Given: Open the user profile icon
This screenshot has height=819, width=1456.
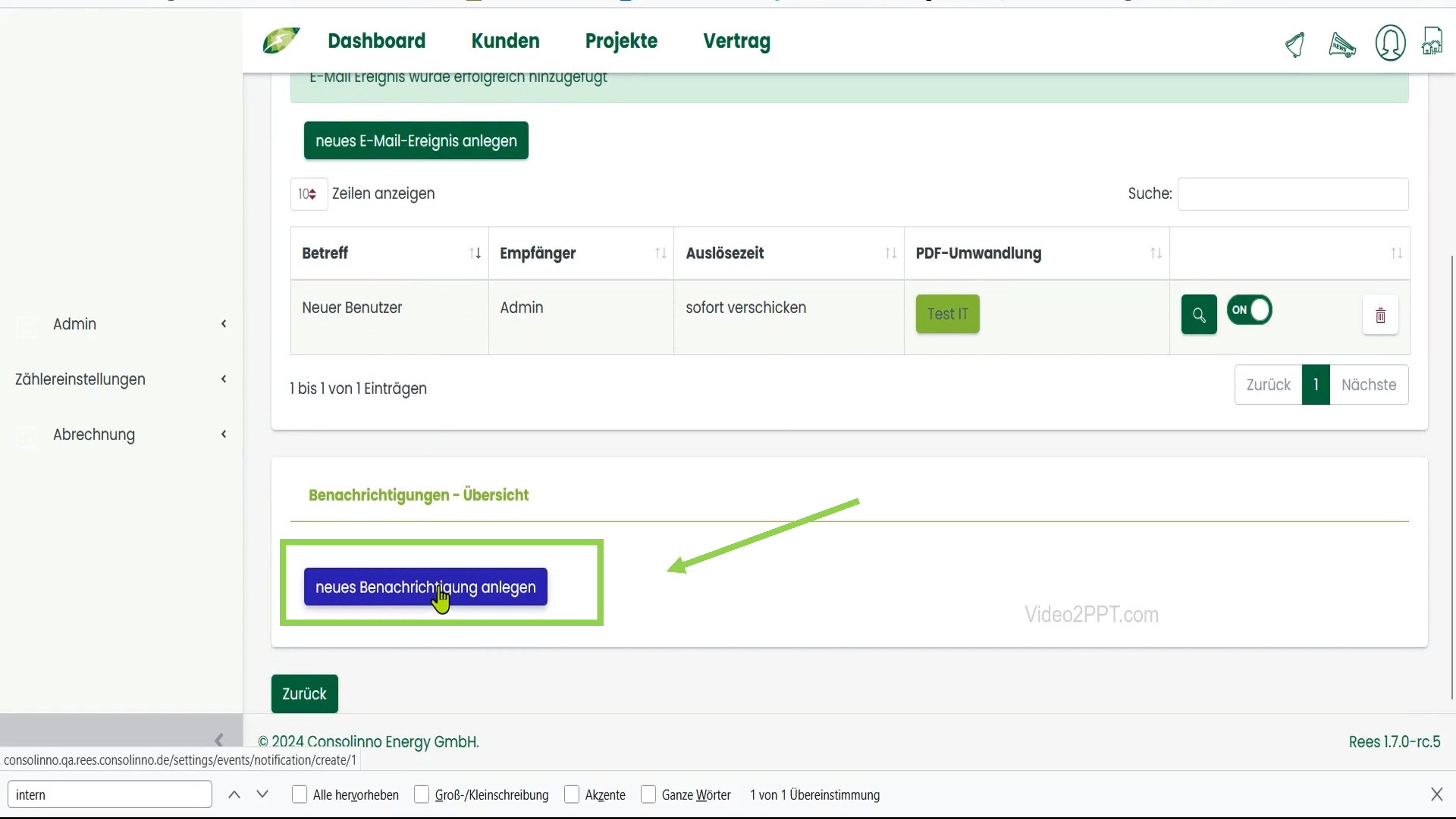Looking at the screenshot, I should tap(1390, 43).
